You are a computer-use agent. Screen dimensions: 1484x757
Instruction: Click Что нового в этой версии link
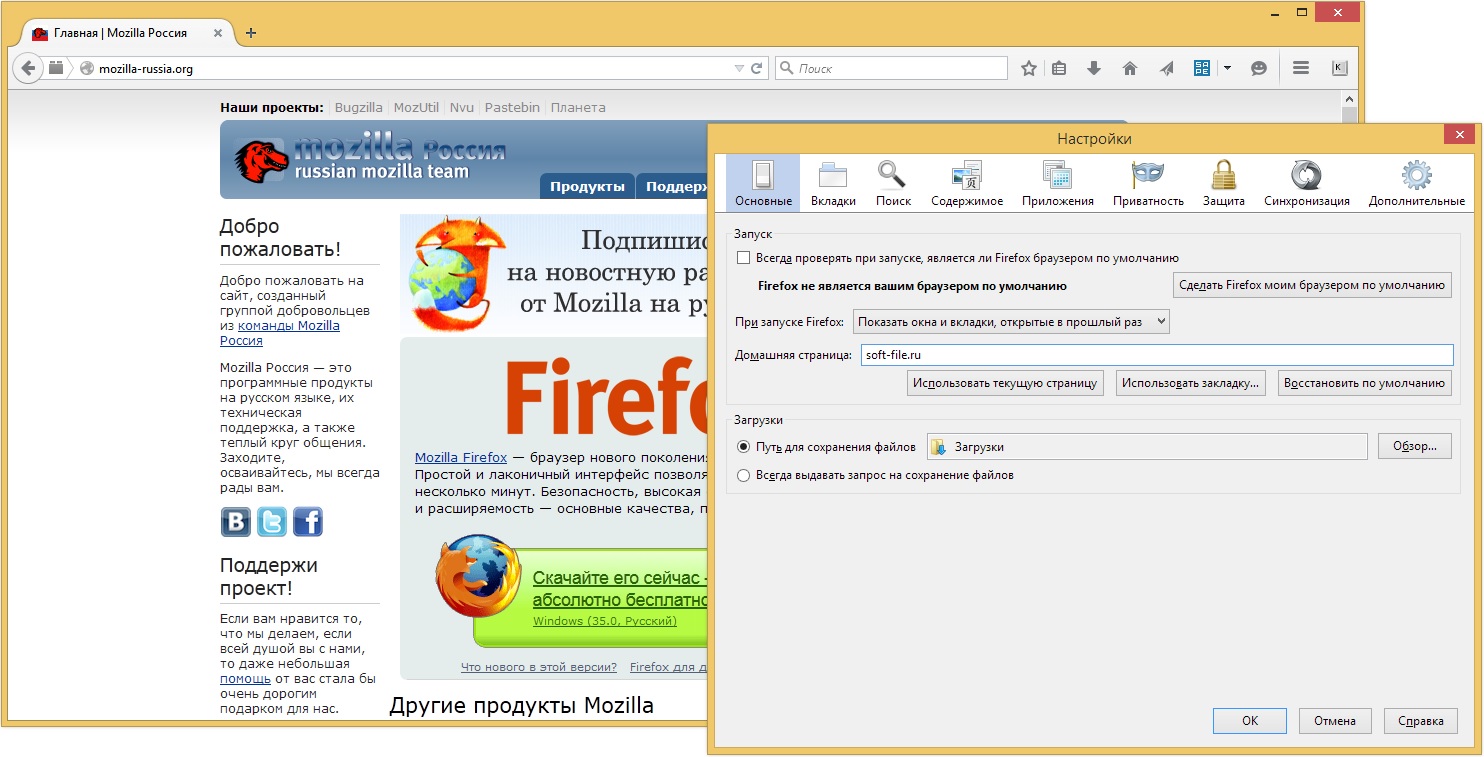(539, 667)
